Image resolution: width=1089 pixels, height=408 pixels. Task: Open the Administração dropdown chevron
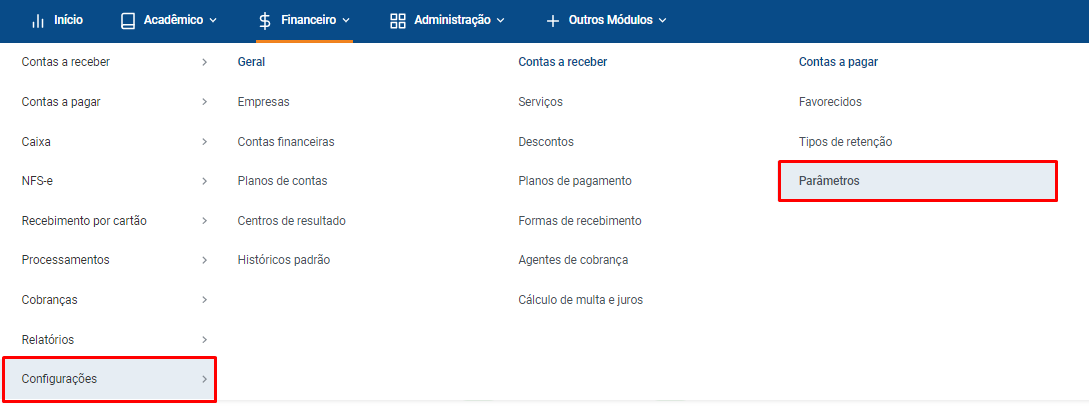pos(501,21)
